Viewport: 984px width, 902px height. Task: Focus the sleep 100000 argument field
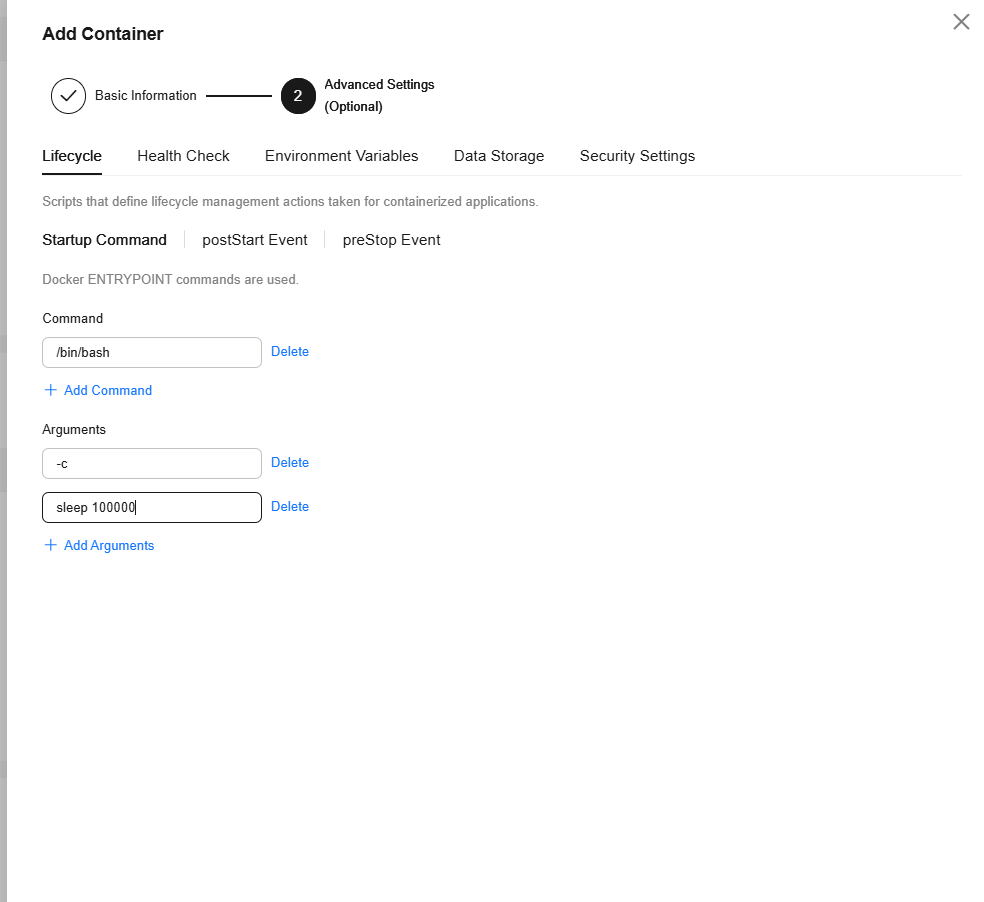[x=152, y=507]
